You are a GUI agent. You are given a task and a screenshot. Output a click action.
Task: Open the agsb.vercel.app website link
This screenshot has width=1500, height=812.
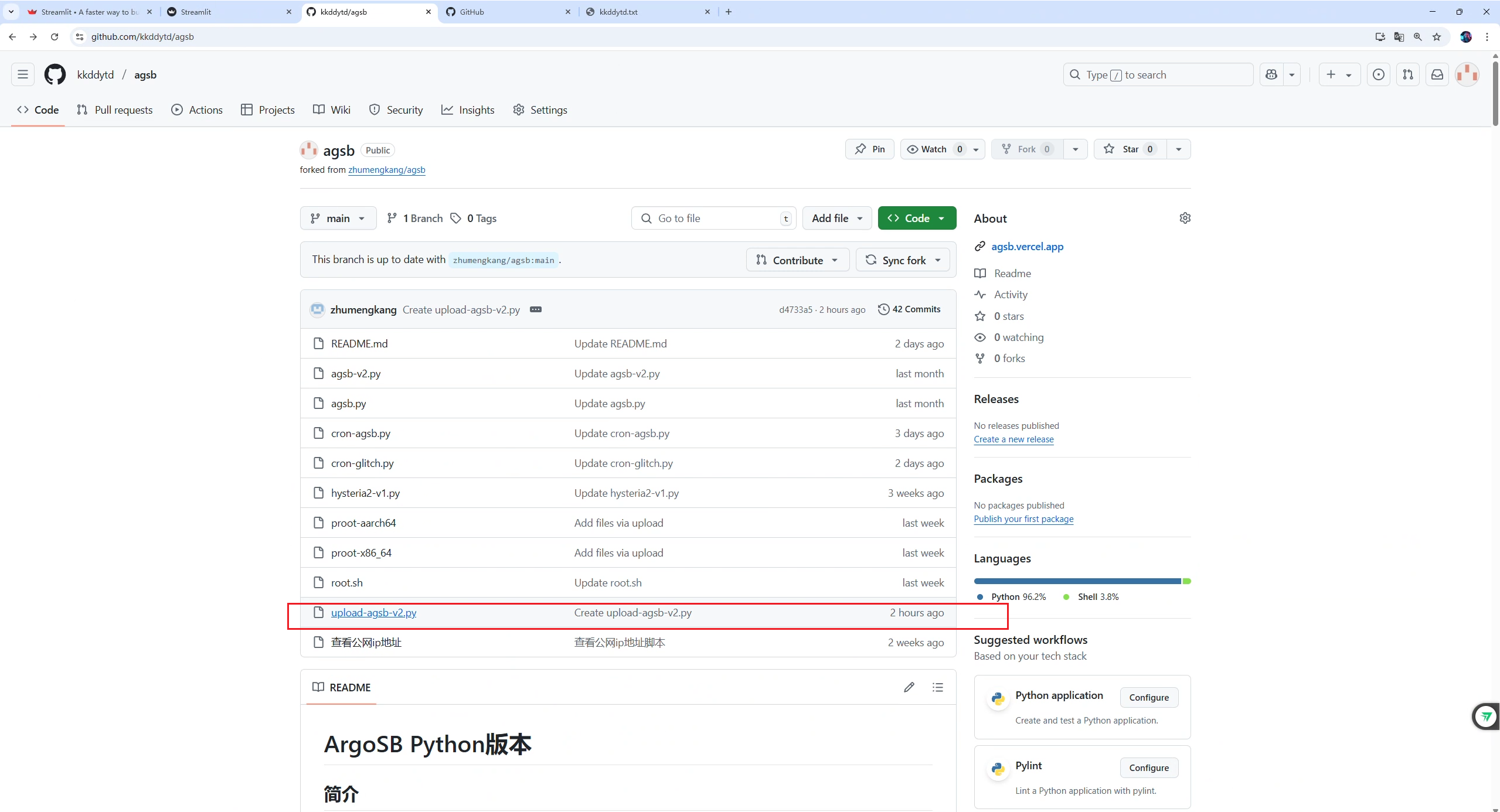click(x=1027, y=247)
